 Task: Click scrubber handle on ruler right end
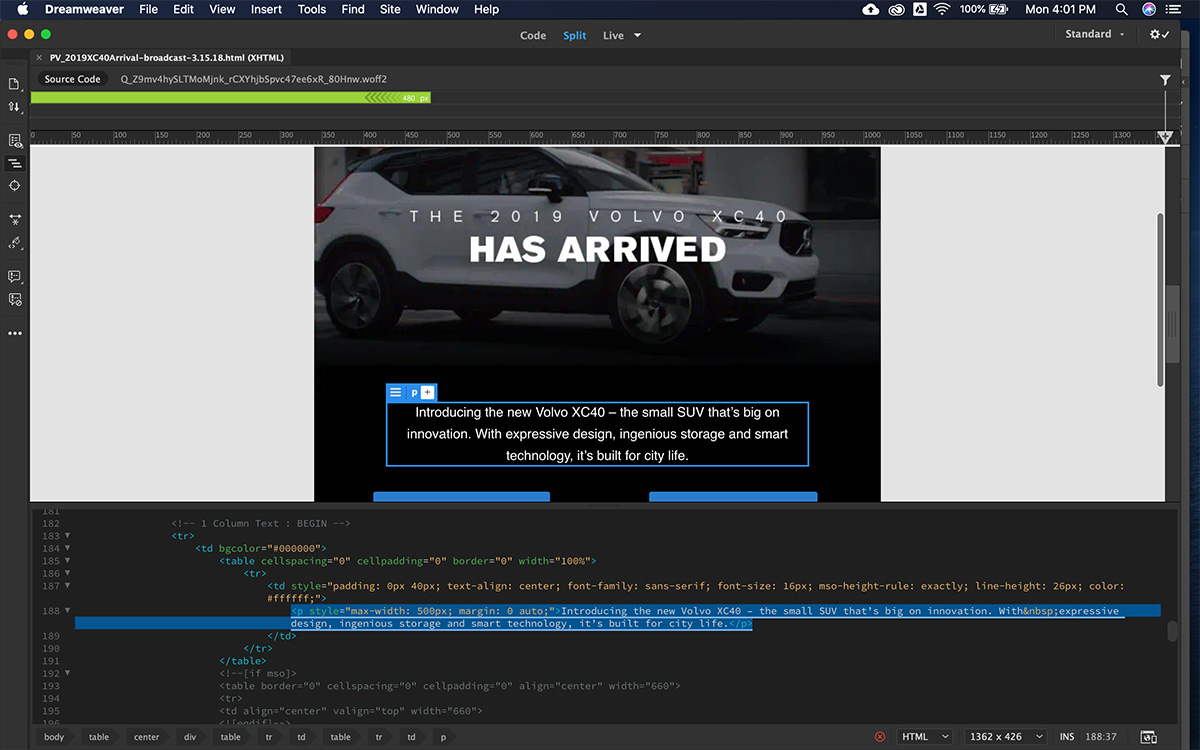[x=1165, y=137]
